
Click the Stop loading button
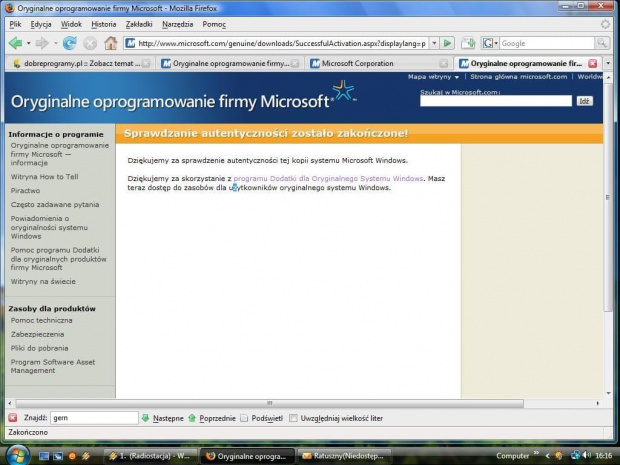coord(90,43)
